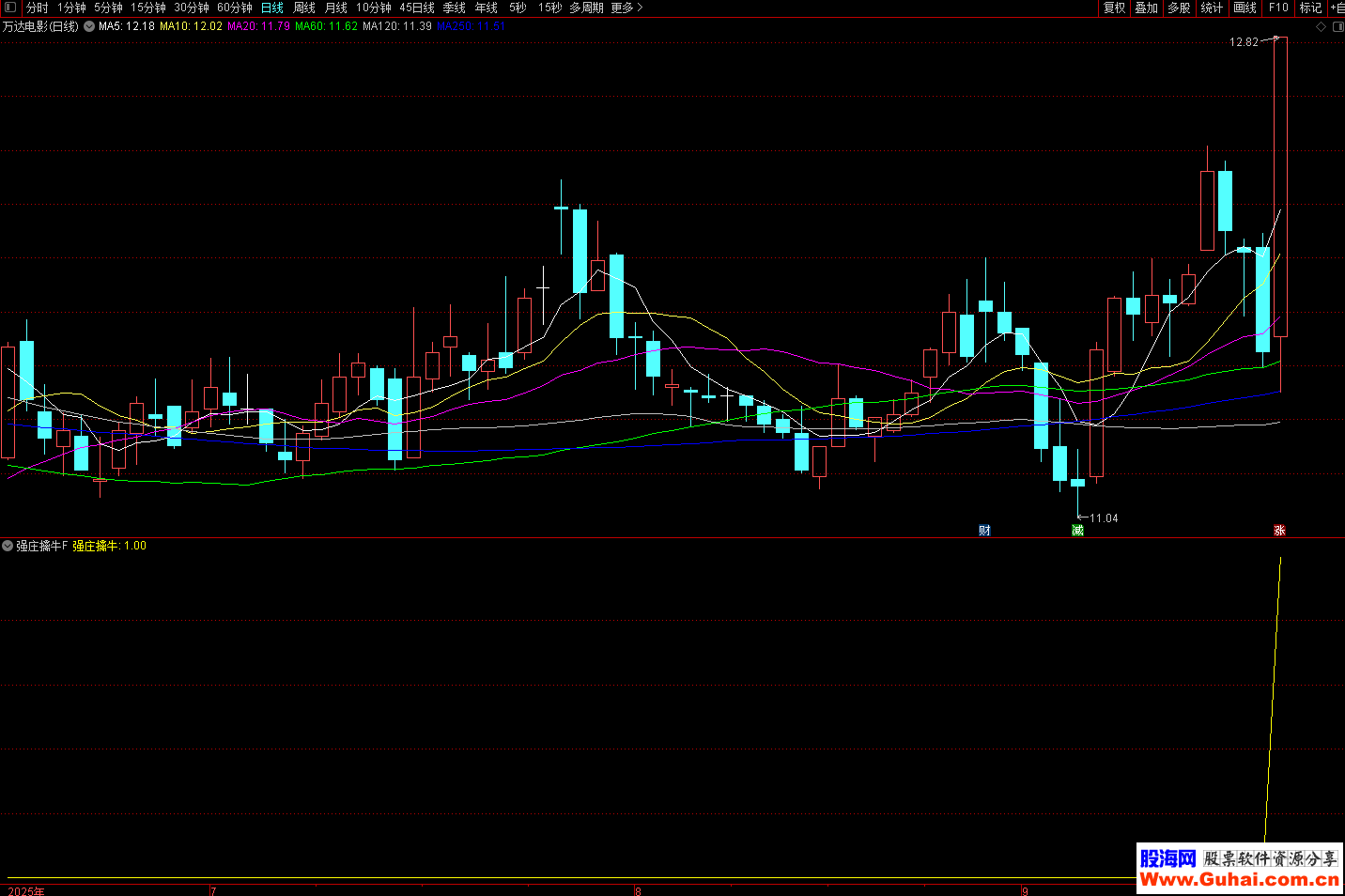Viewport: 1345px width, 896px height.
Task: Click the MA20: 11.79 label
Action: coord(259,26)
